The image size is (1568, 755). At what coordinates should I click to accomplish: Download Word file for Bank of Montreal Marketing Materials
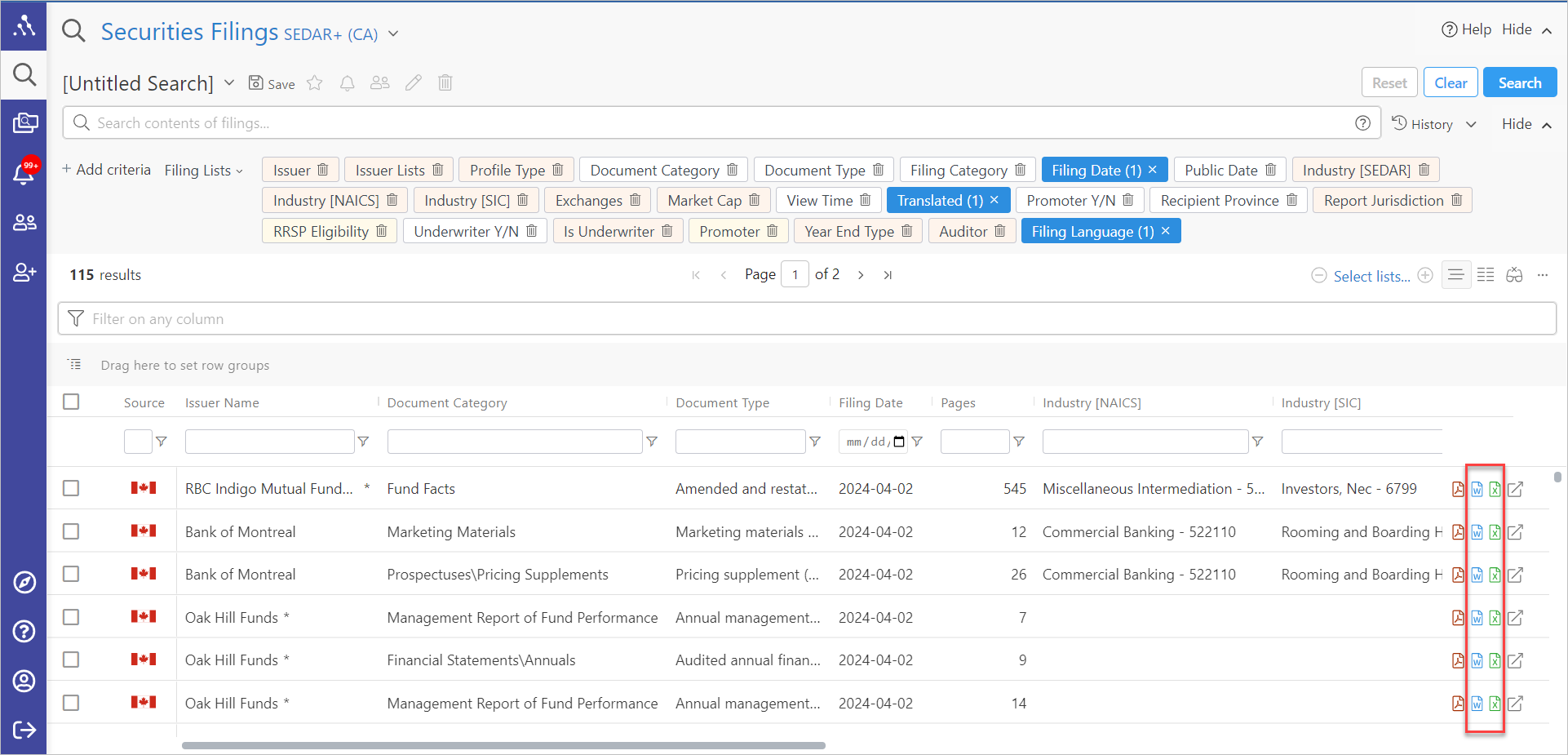click(1477, 532)
